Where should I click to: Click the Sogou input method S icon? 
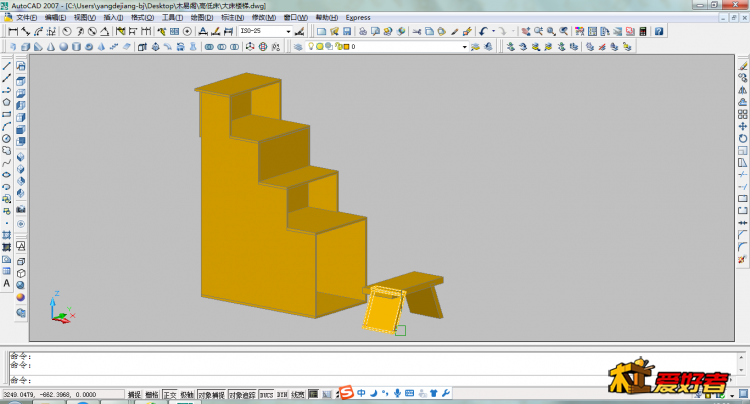point(346,393)
